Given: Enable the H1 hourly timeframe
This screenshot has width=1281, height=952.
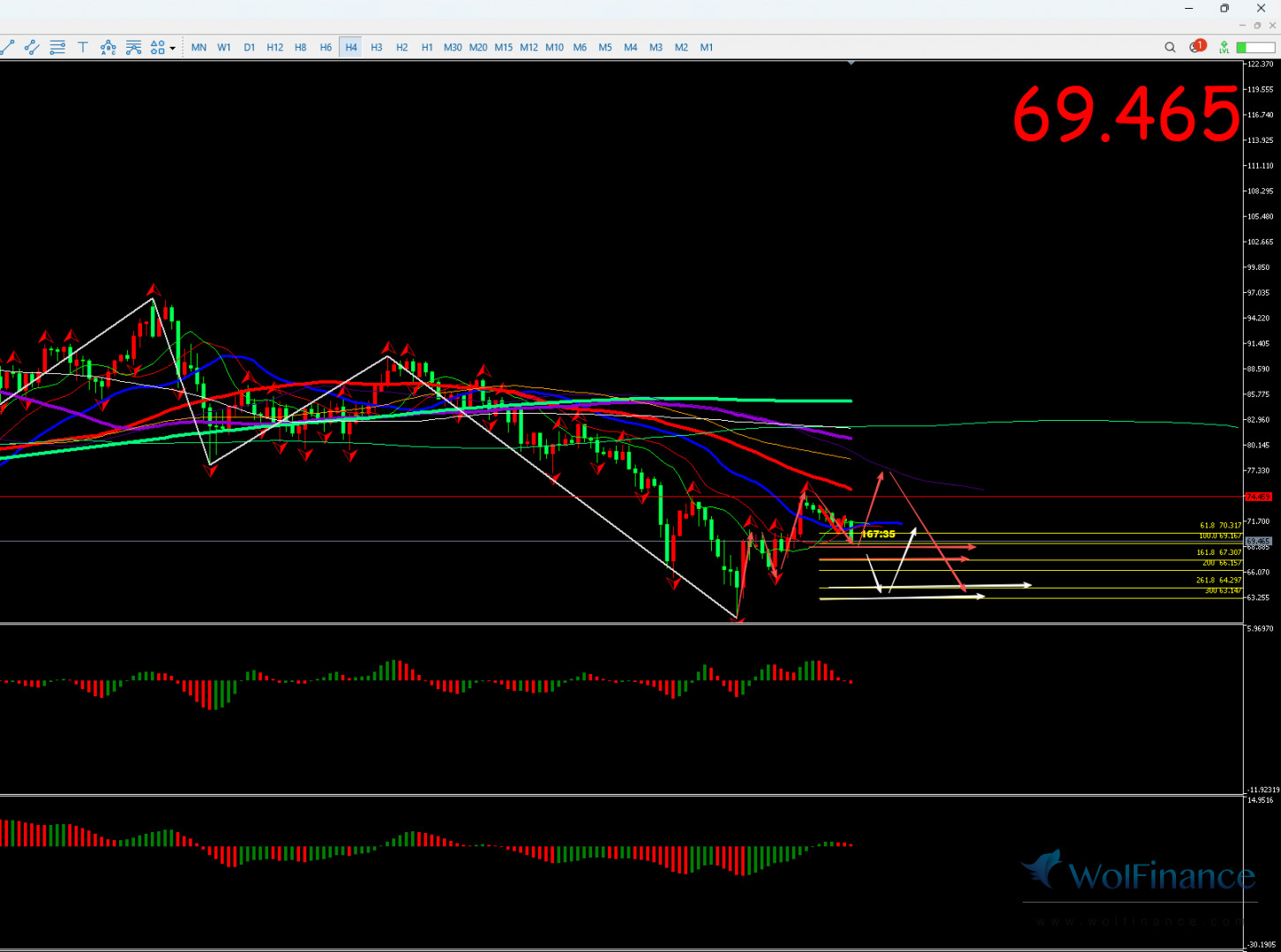Looking at the screenshot, I should (427, 48).
